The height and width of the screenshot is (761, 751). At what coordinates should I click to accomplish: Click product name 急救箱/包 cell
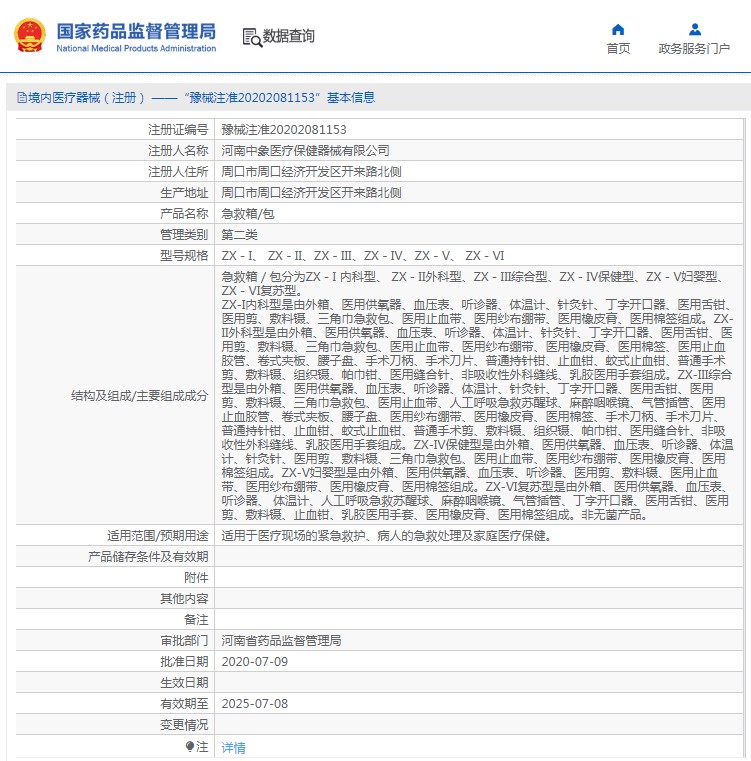(x=478, y=214)
